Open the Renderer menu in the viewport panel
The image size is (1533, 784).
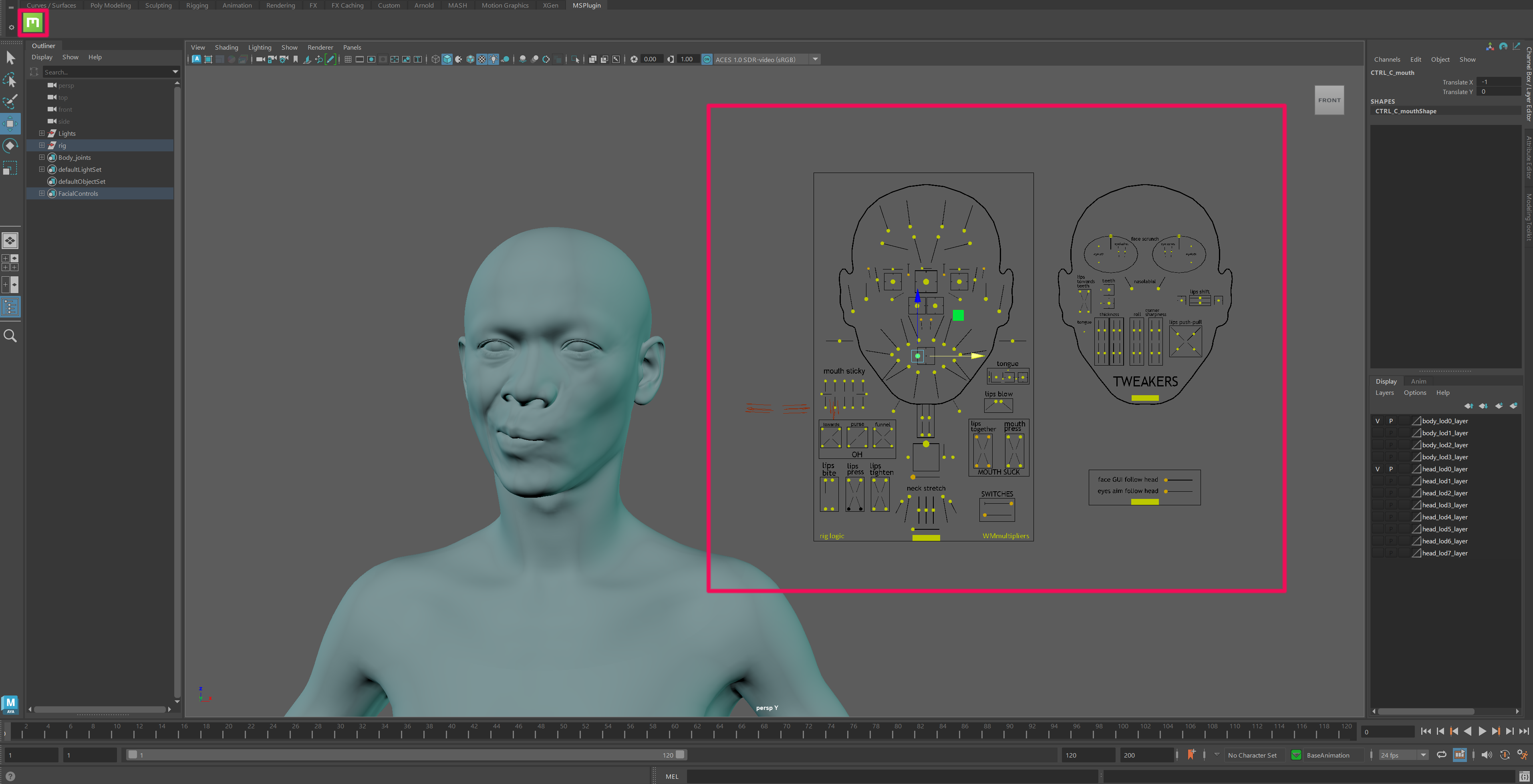click(320, 48)
